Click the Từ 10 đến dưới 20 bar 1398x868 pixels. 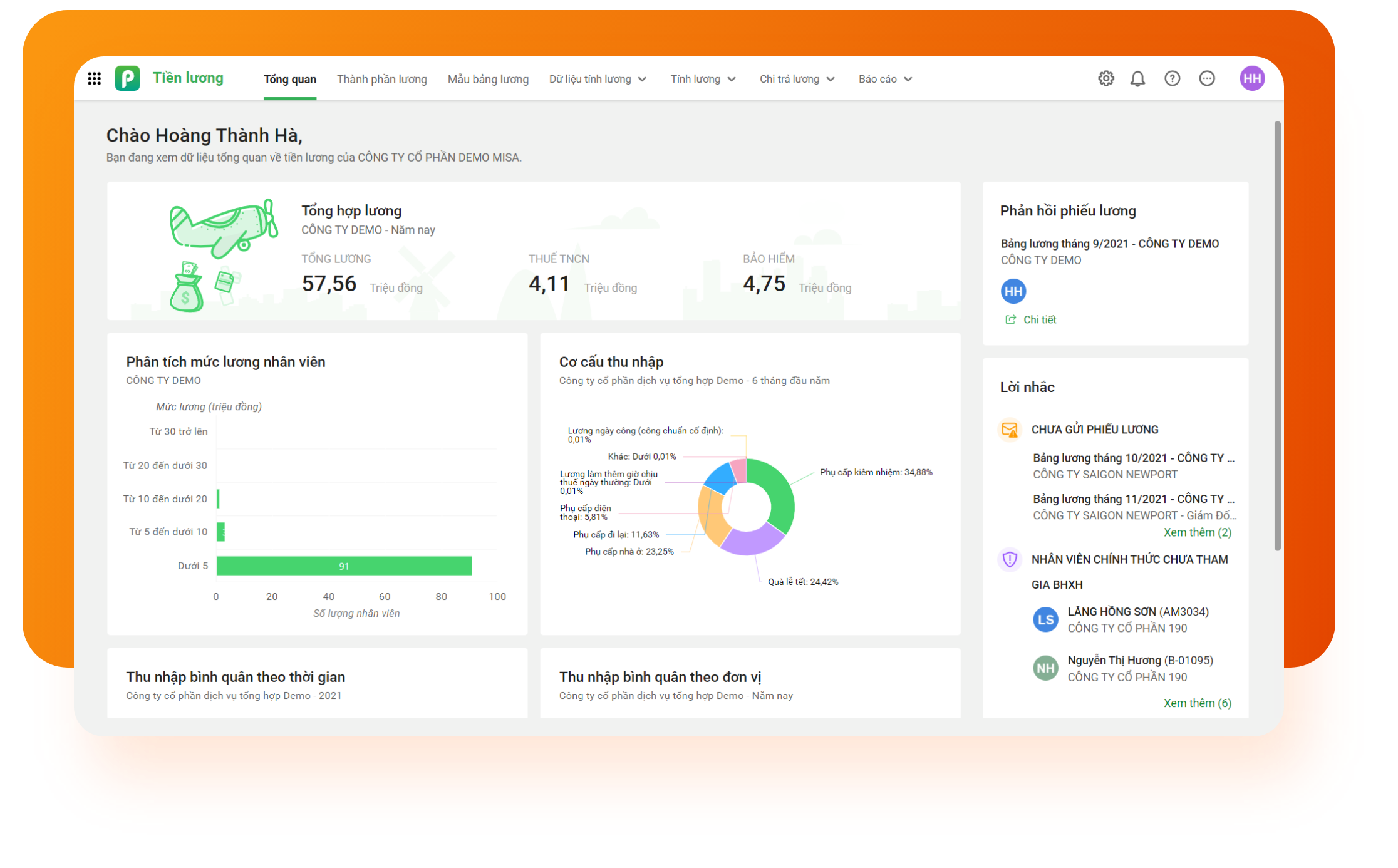[218, 499]
